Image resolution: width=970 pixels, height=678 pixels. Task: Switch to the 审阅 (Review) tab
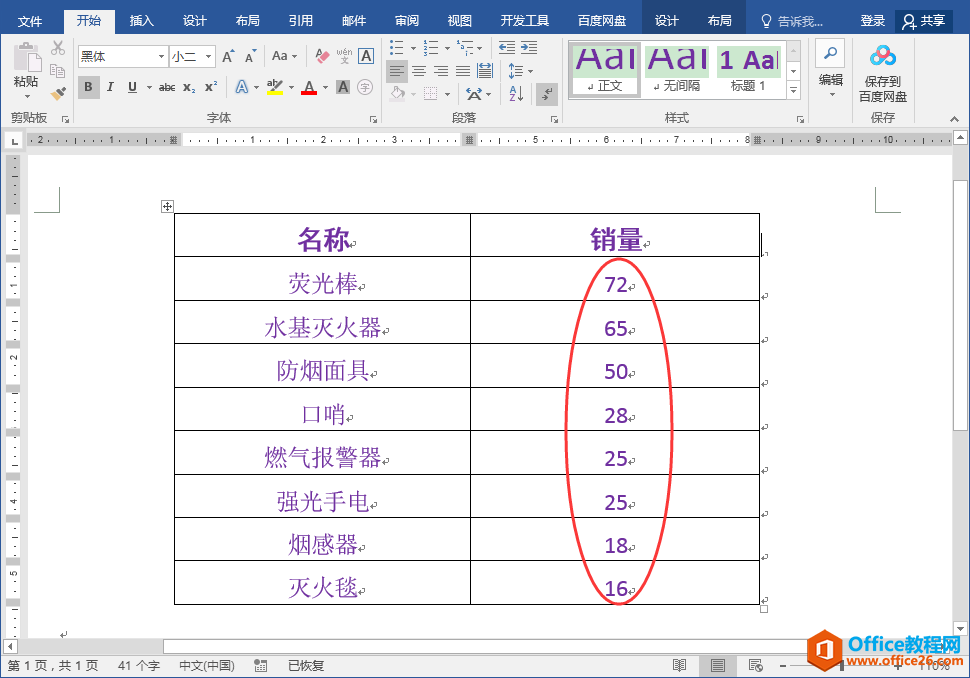(x=406, y=21)
